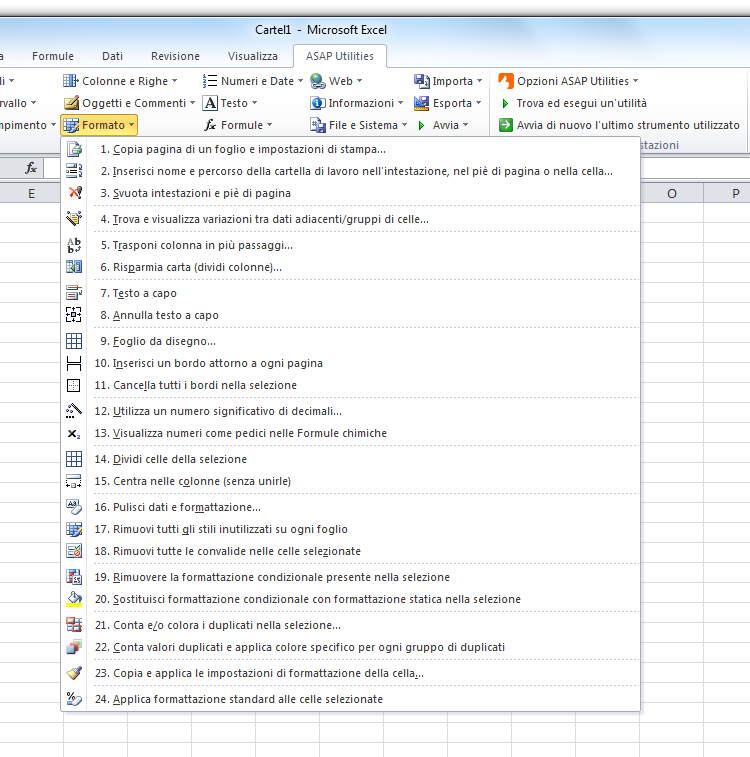Viewport: 750px width, 757px height.
Task: Click the paper saver icon beside item 6
Action: [x=74, y=267]
